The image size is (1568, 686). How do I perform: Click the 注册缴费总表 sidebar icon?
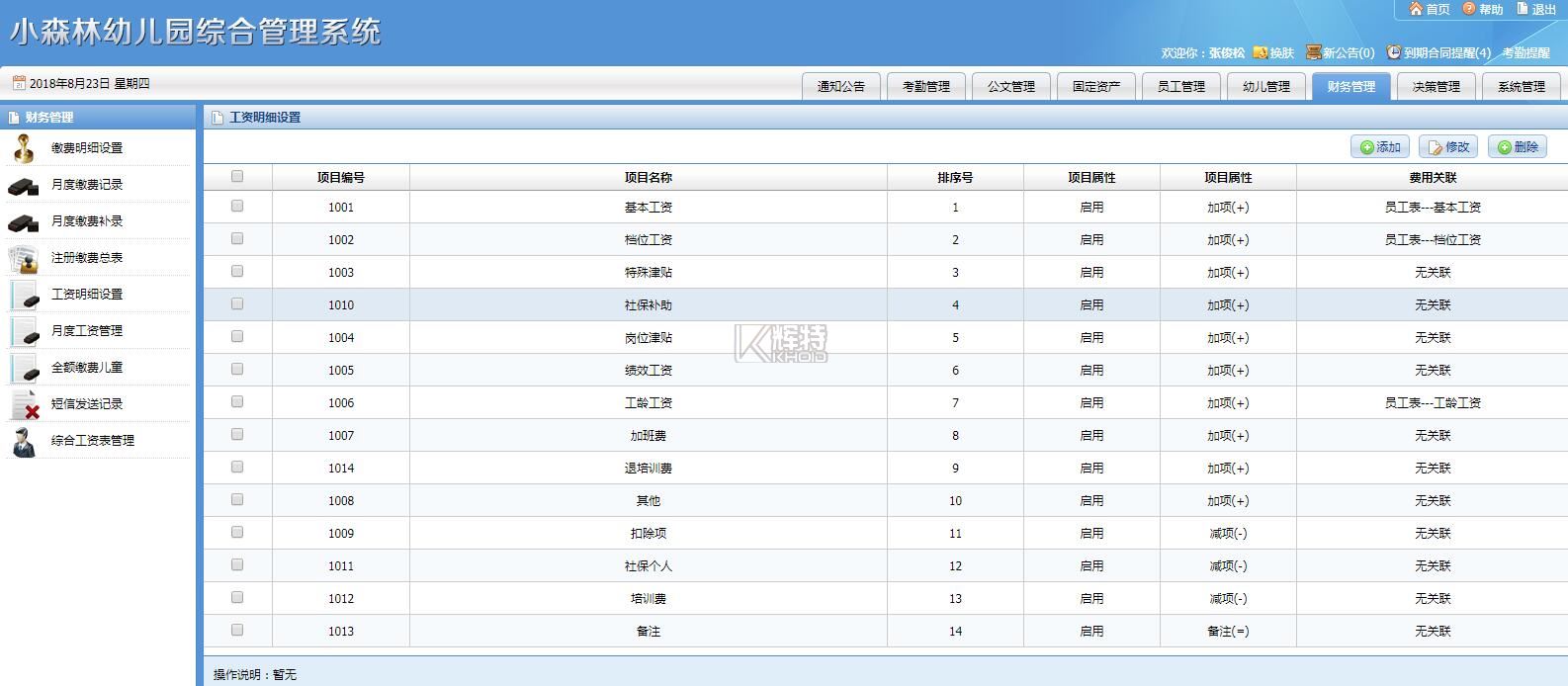click(24, 258)
